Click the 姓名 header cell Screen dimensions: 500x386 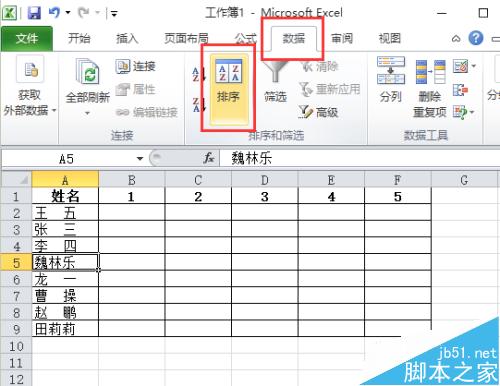[65, 196]
